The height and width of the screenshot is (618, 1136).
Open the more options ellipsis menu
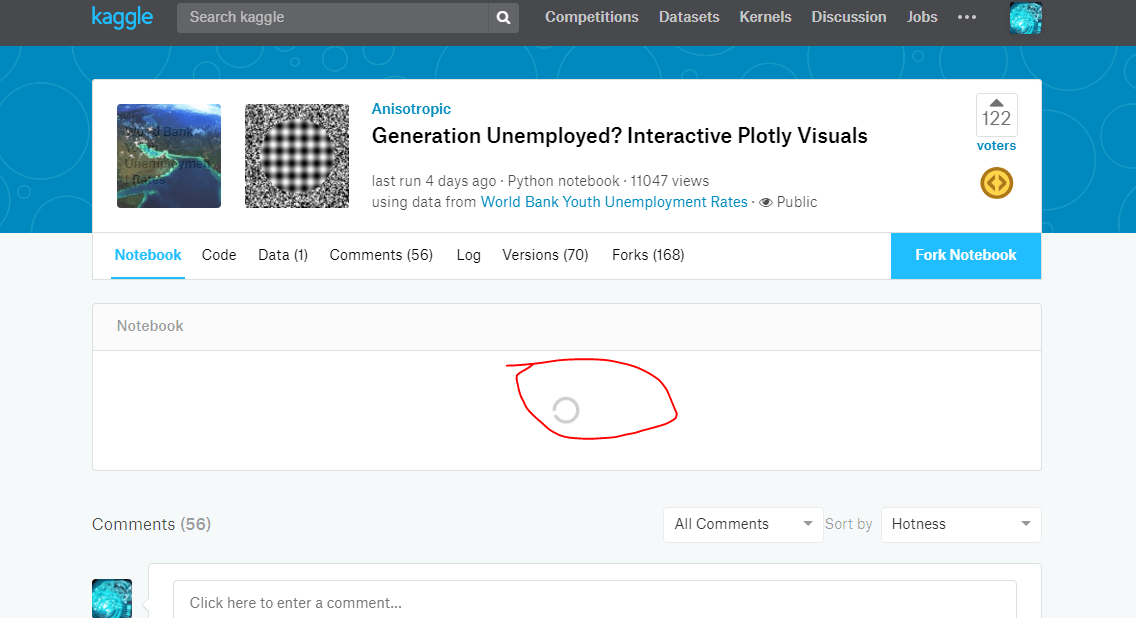pyautogui.click(x=966, y=17)
